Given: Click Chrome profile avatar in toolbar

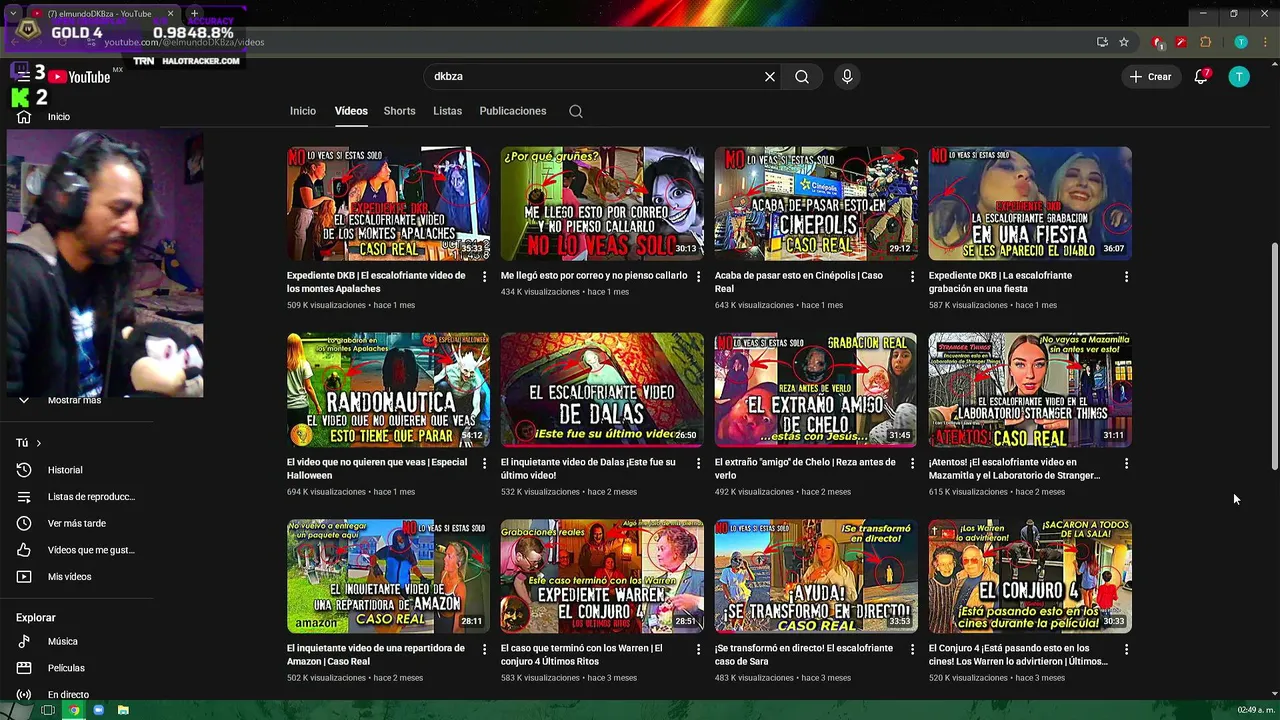Looking at the screenshot, I should point(1241,42).
